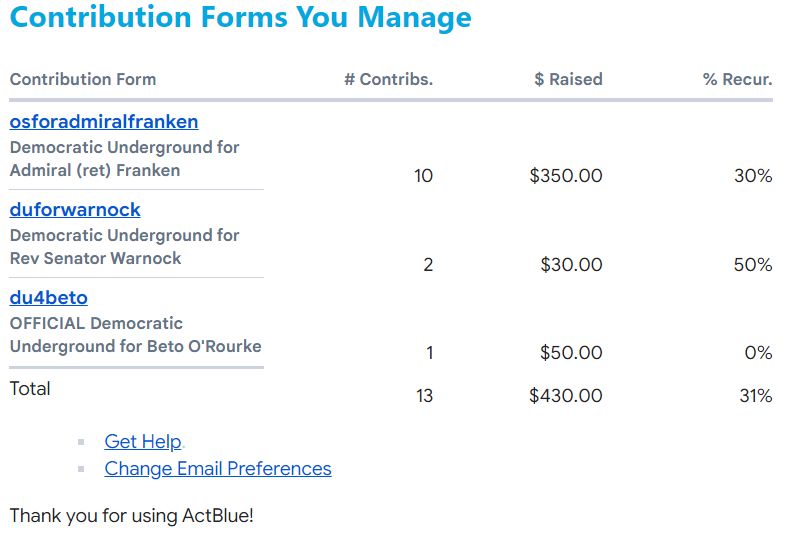Click the 50% recurring value for Warnock

[x=753, y=265]
